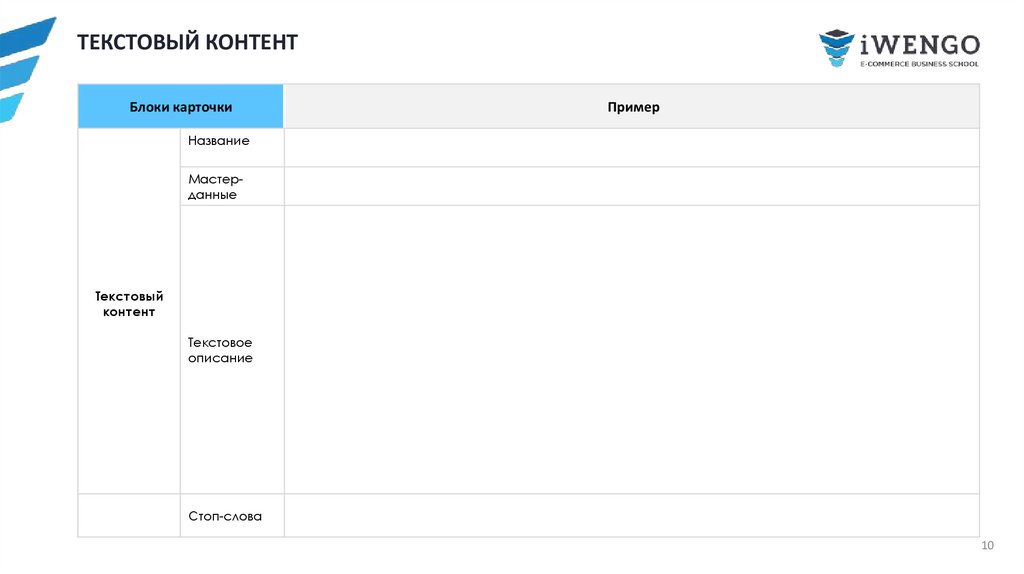Click the empty example cell beside 'Текстовое описание'

pyautogui.click(x=632, y=350)
